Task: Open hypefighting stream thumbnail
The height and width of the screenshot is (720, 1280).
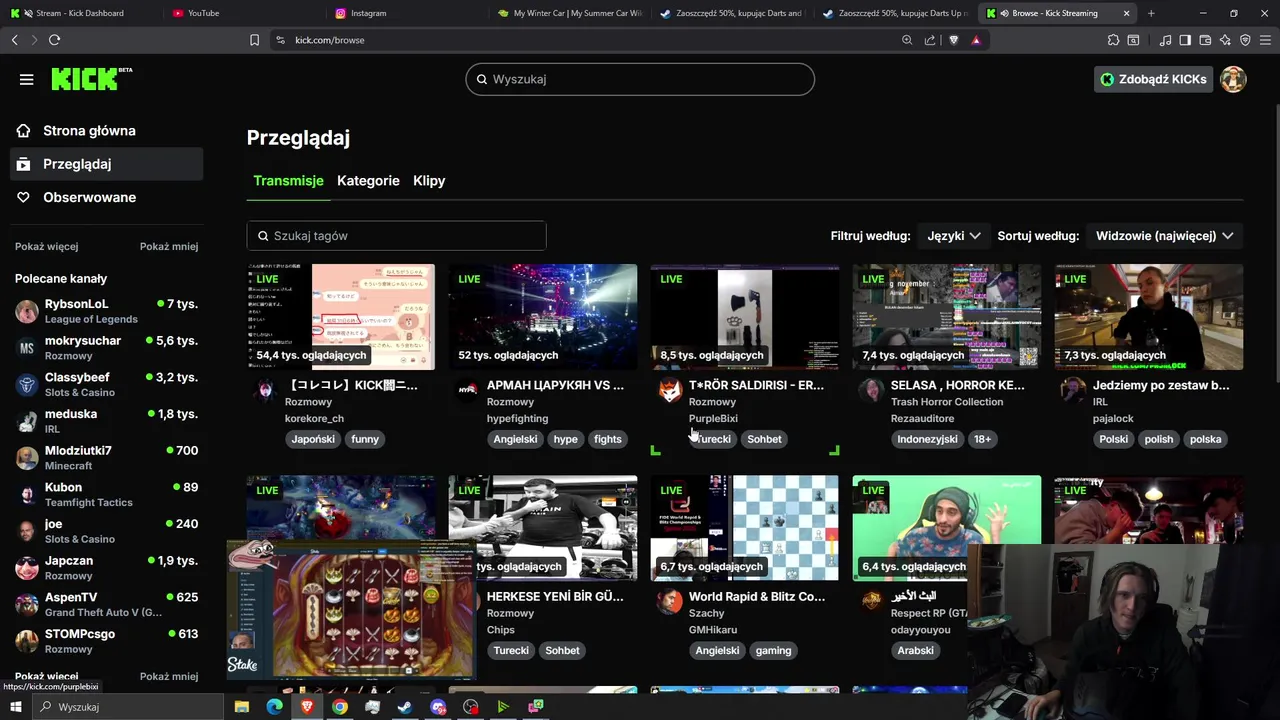Action: (543, 317)
